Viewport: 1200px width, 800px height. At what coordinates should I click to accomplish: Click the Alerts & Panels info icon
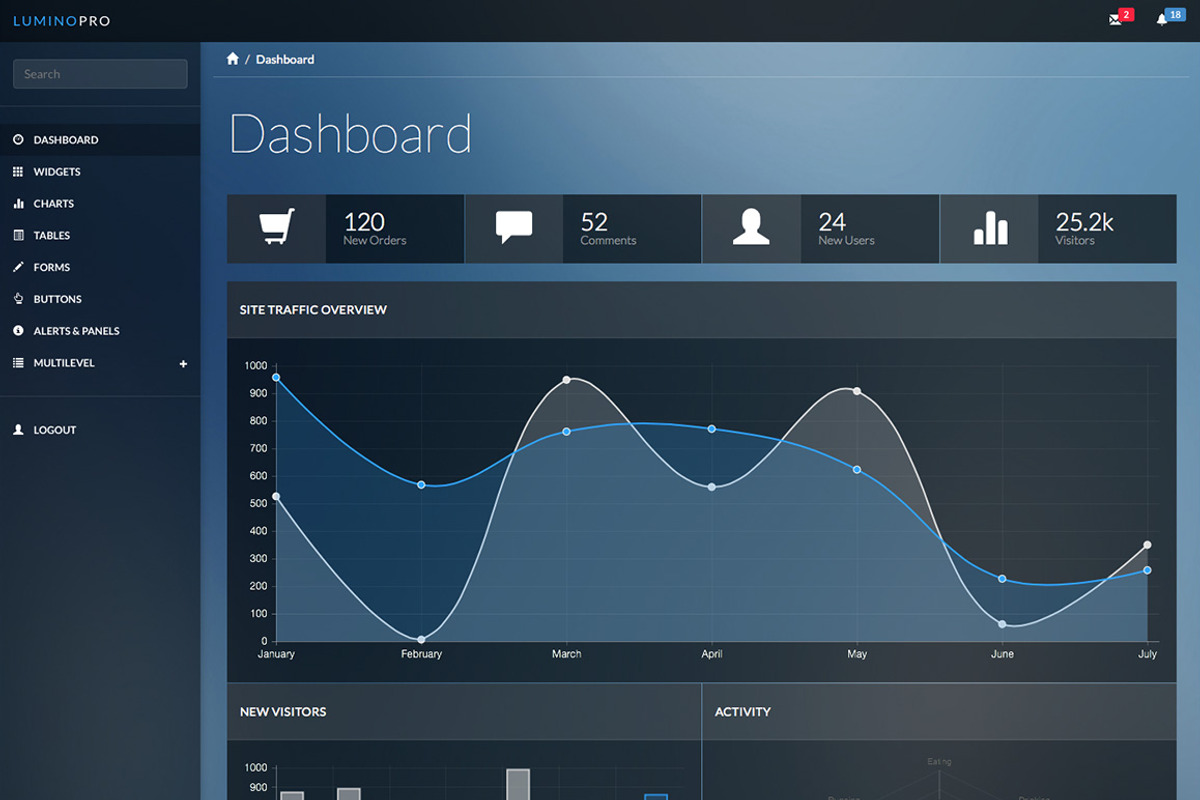(x=17, y=331)
